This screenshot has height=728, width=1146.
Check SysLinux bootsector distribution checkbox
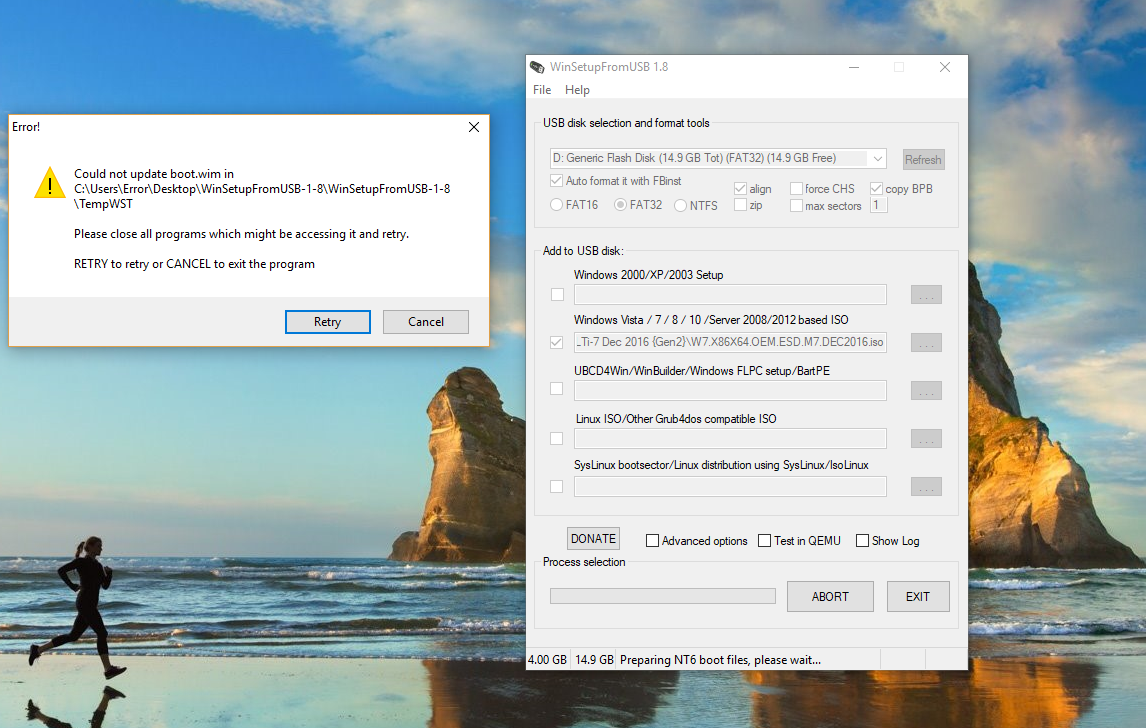(x=557, y=487)
